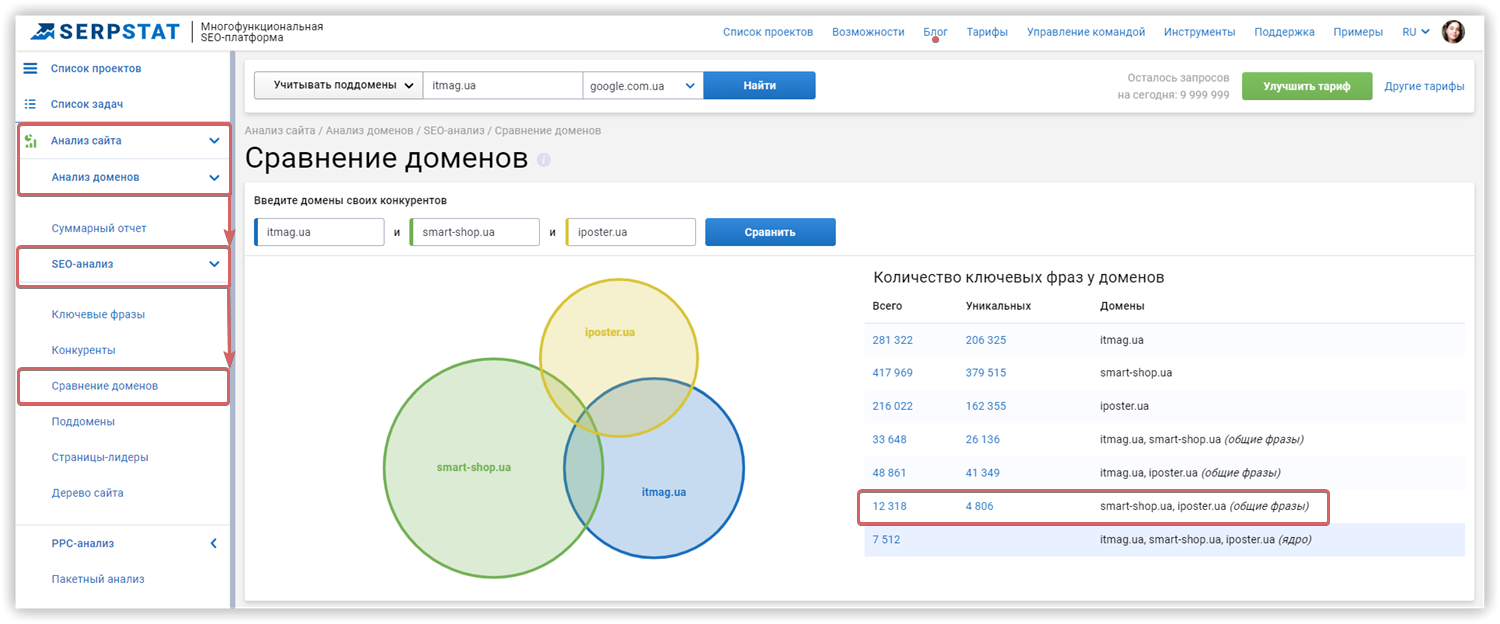Collapse the SEO-анализ chevron
Screen dimensions: 1500x624
pos(214,265)
